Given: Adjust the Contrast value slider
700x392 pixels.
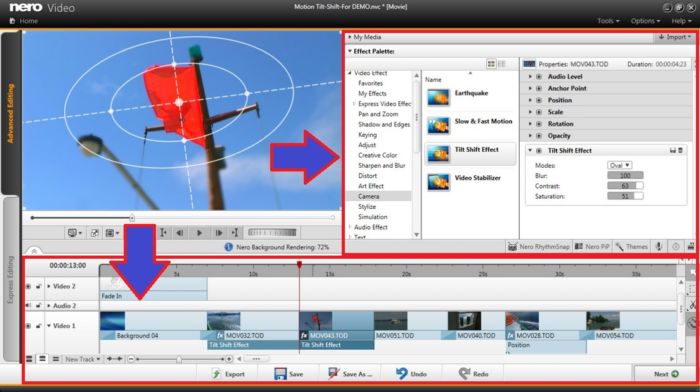Looking at the screenshot, I should 625,186.
